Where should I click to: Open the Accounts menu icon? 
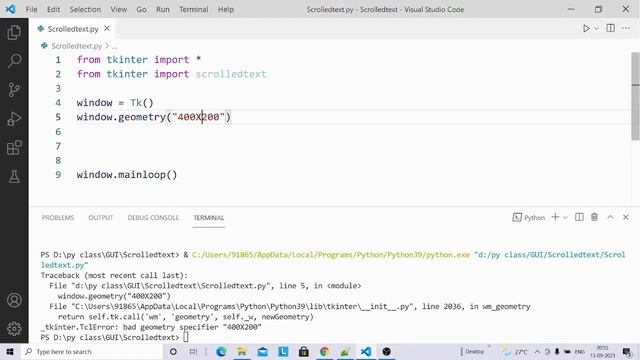(14, 300)
